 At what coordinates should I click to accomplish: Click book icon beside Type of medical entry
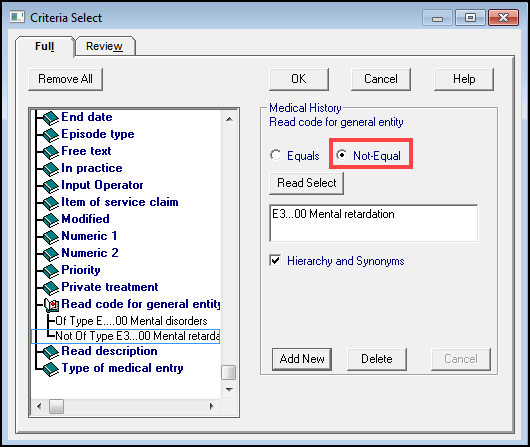51,369
